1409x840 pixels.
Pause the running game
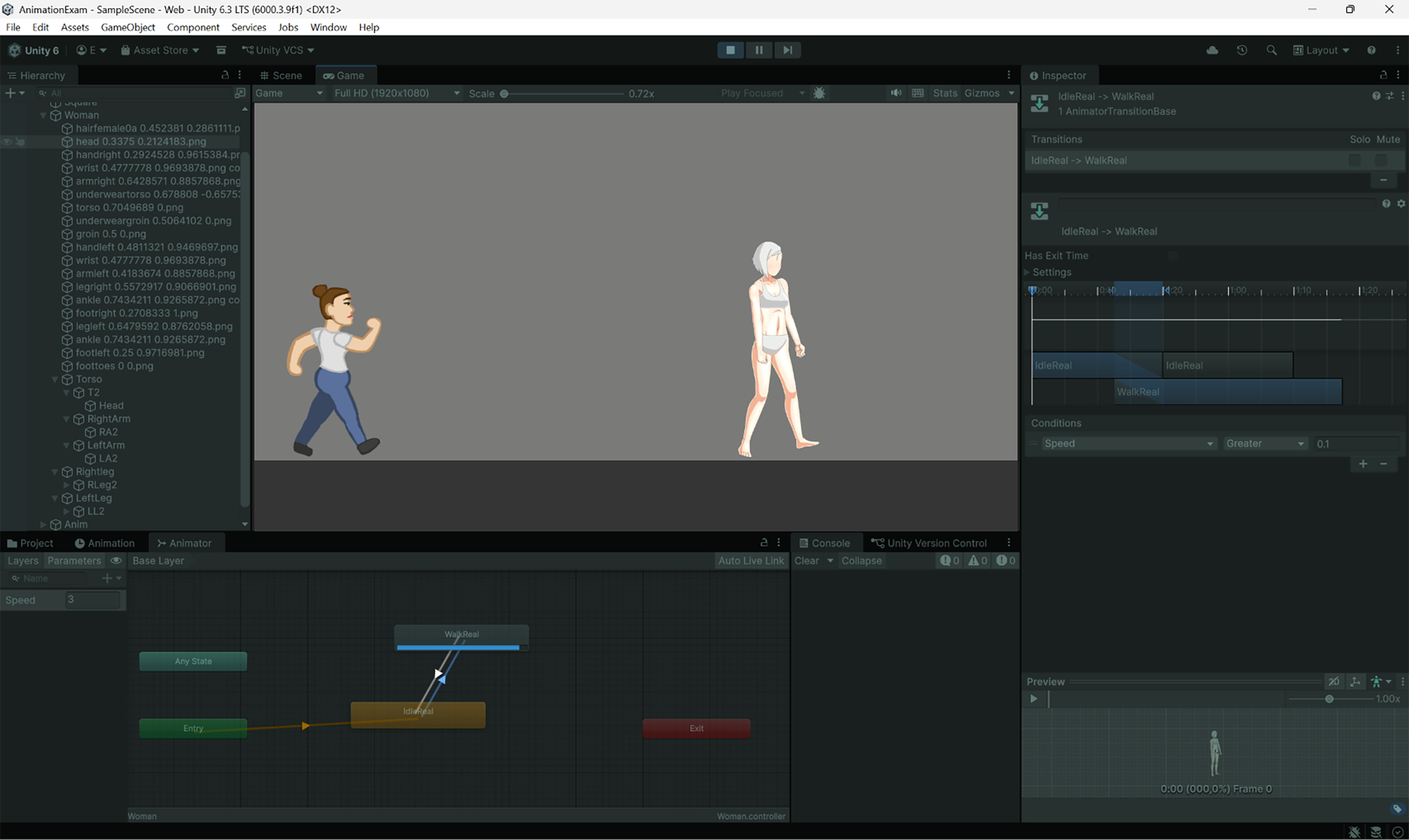coord(758,50)
